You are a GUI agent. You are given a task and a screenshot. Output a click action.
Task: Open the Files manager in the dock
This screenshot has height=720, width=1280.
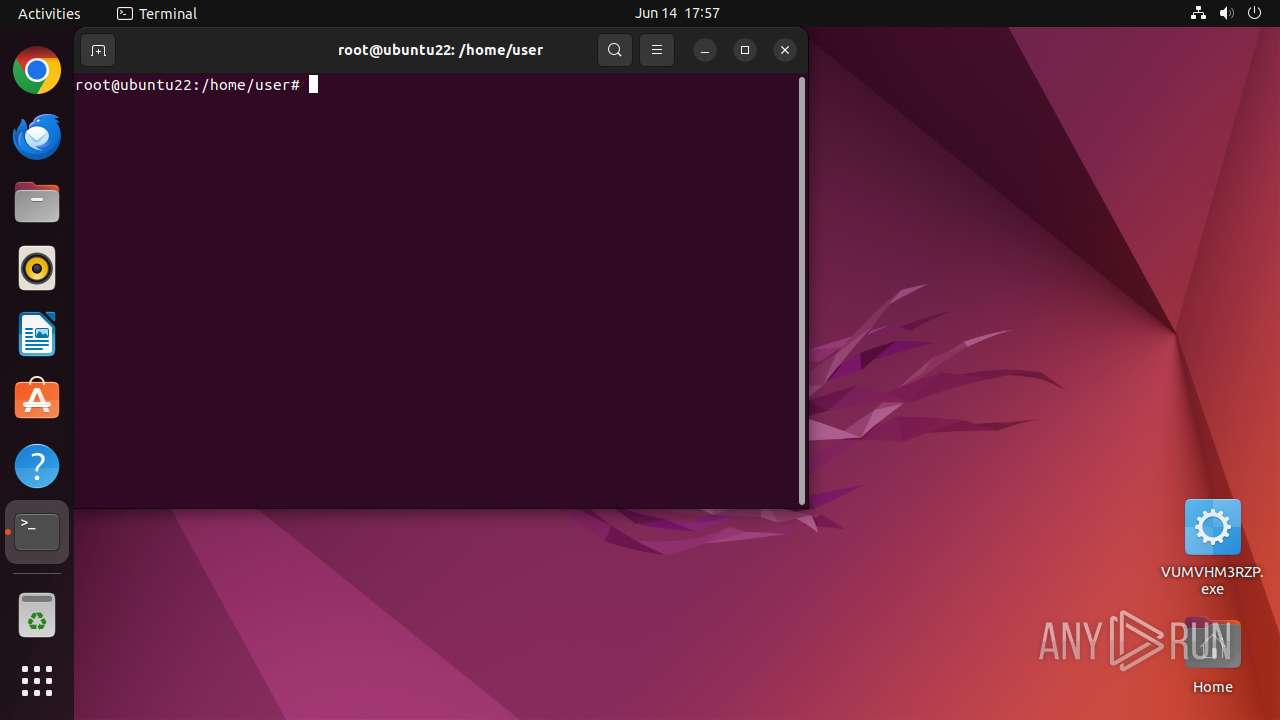click(37, 203)
